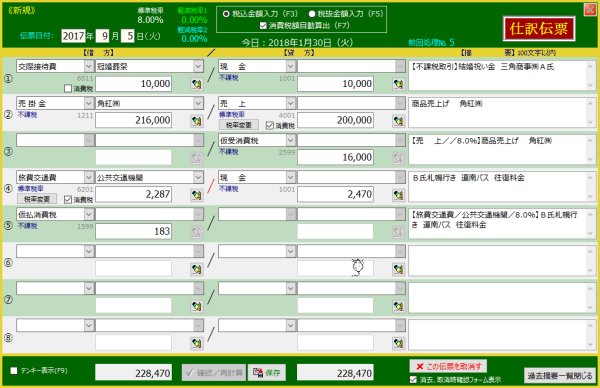Open 仮受消費税 credit account dropdown
The height and width of the screenshot is (388, 600).
[x=290, y=140]
